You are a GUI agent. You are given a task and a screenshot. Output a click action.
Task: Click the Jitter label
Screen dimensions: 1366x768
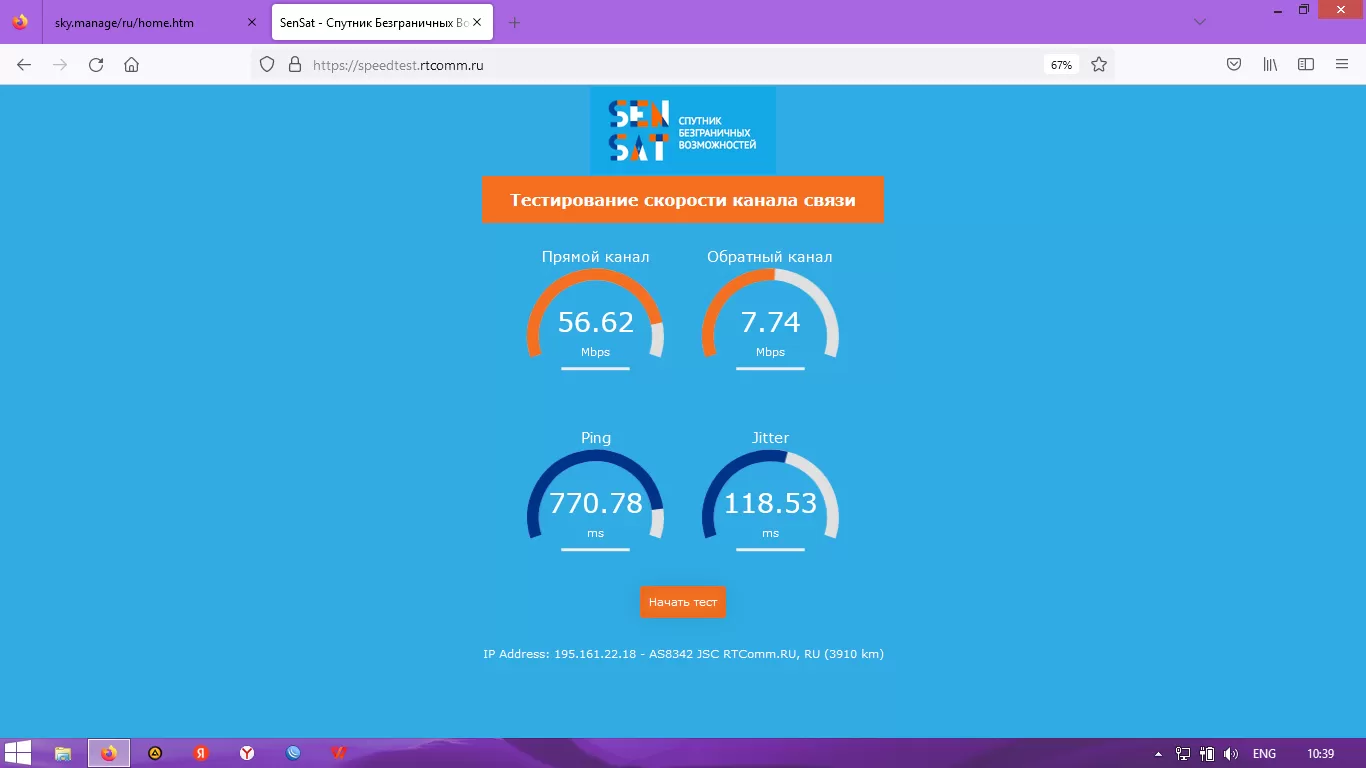(x=770, y=438)
